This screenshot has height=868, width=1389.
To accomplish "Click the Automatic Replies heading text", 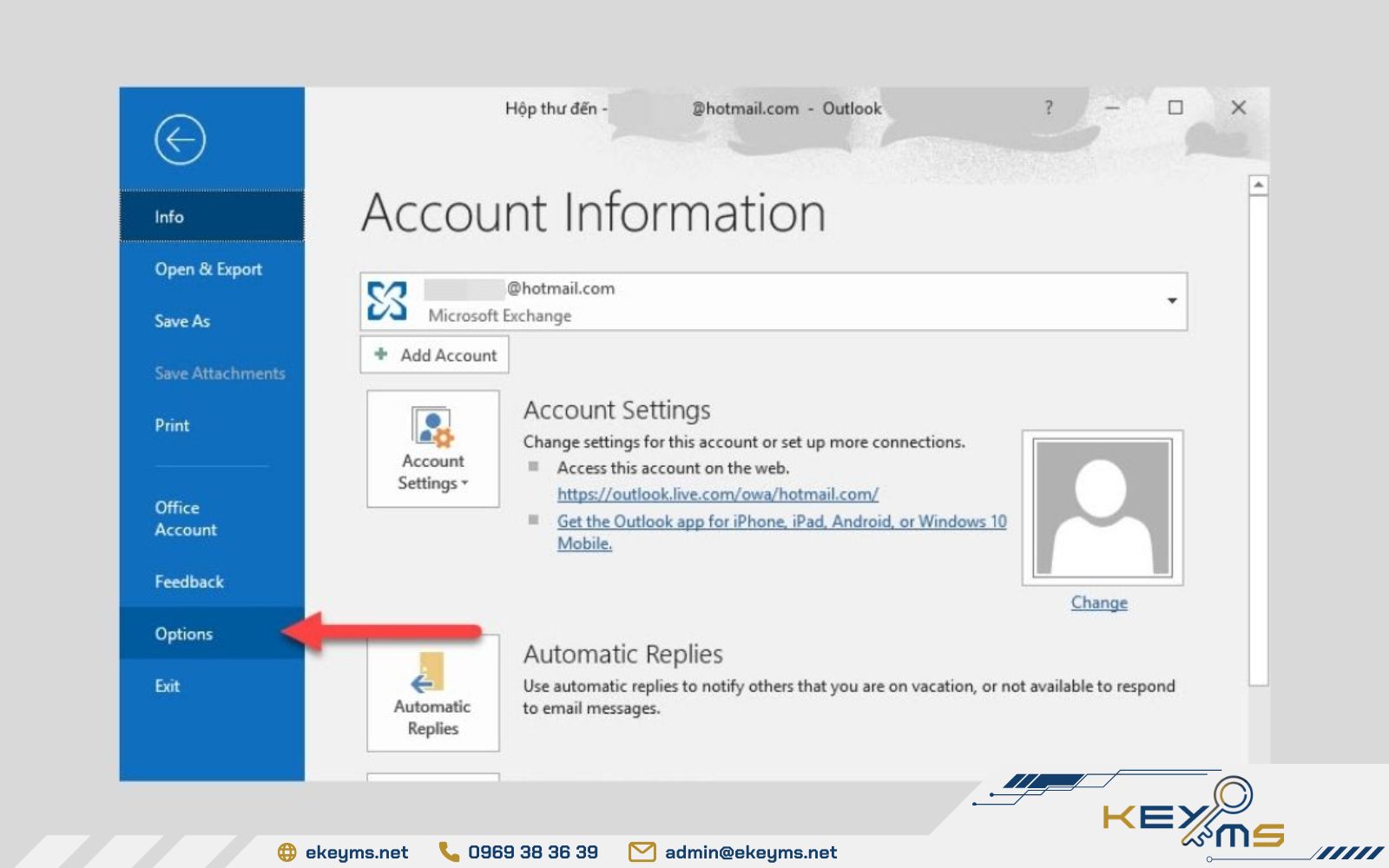I will tap(623, 654).
